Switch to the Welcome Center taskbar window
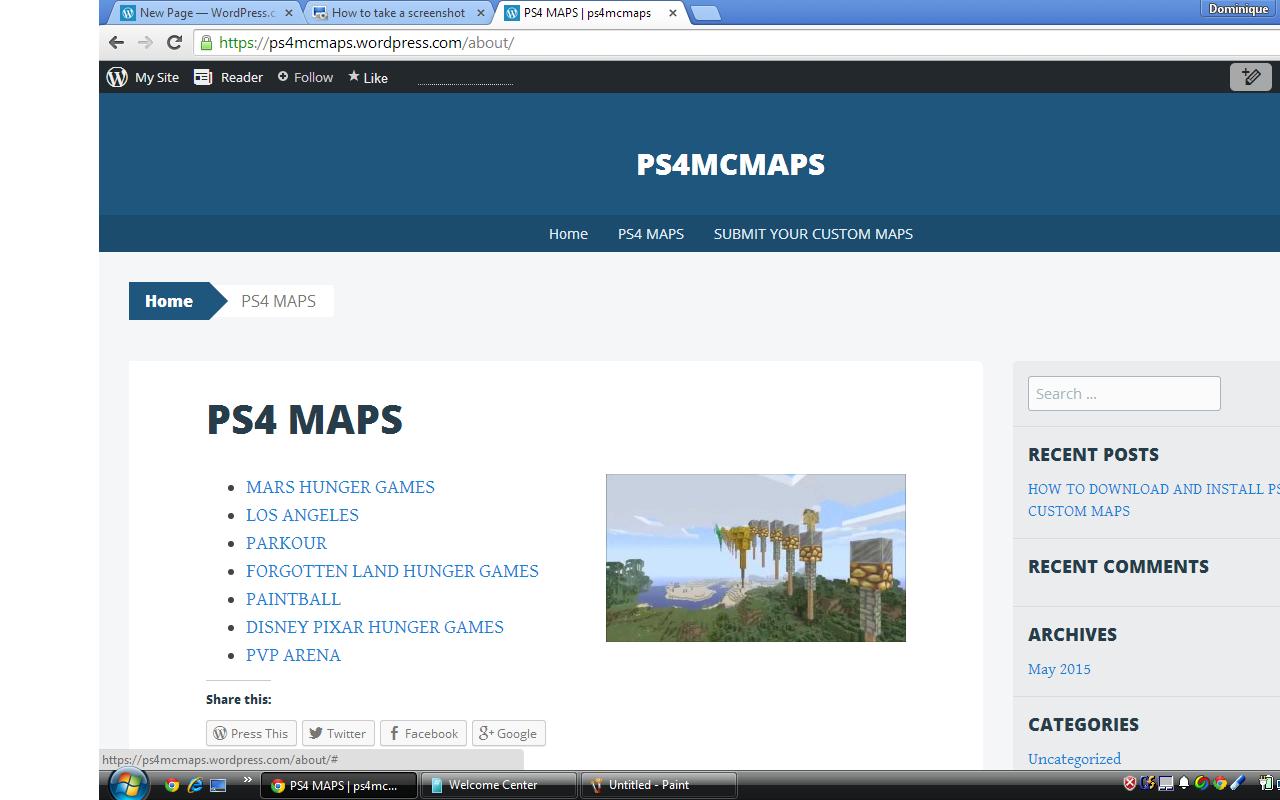Image resolution: width=1280 pixels, height=800 pixels. [x=498, y=785]
